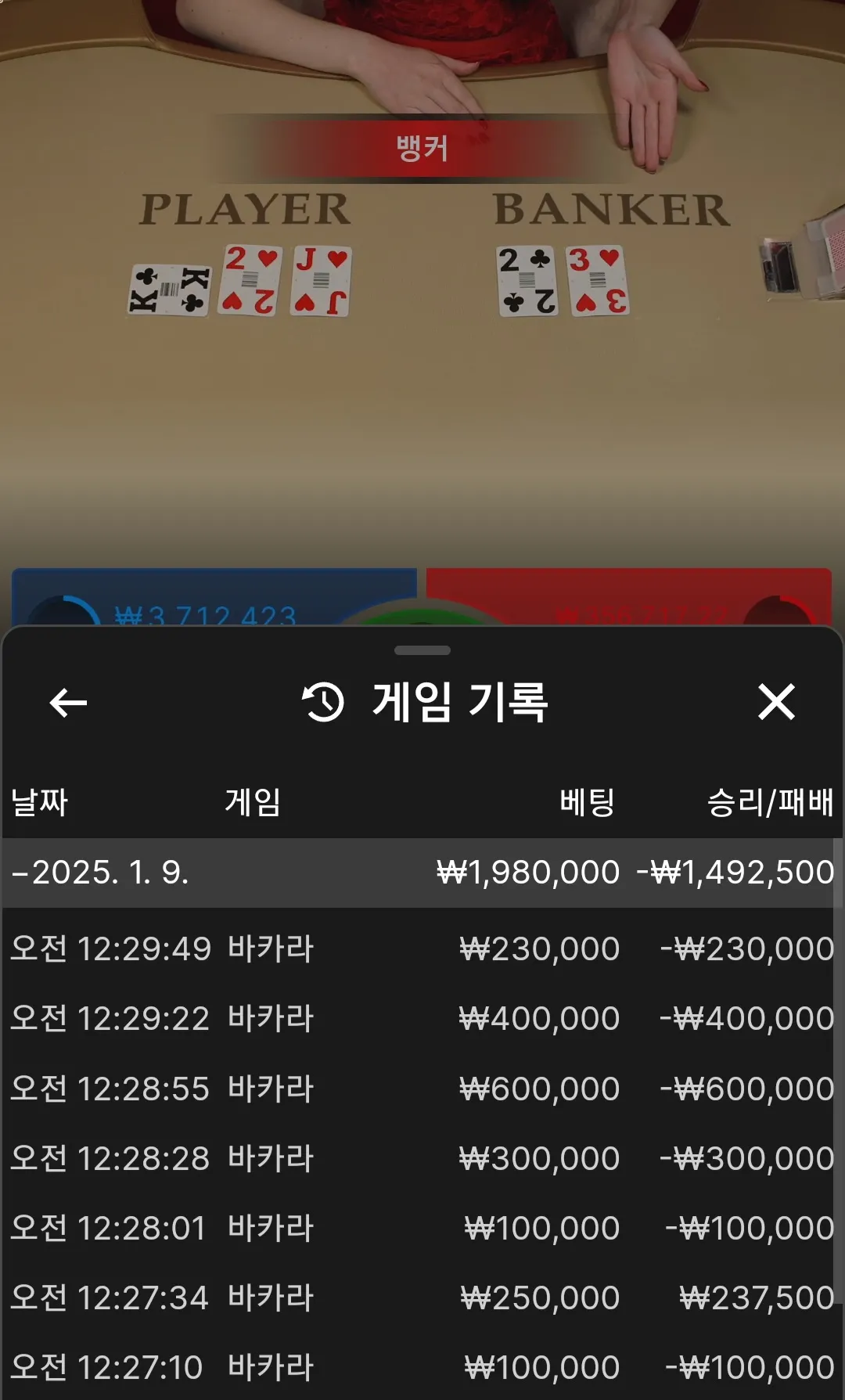Image resolution: width=845 pixels, height=1400 pixels.
Task: Click the King of clubs card
Action: (x=170, y=290)
